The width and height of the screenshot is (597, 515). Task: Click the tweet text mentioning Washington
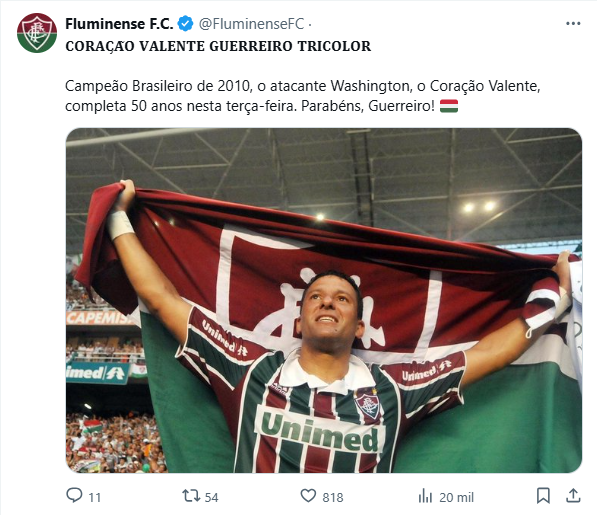click(302, 96)
